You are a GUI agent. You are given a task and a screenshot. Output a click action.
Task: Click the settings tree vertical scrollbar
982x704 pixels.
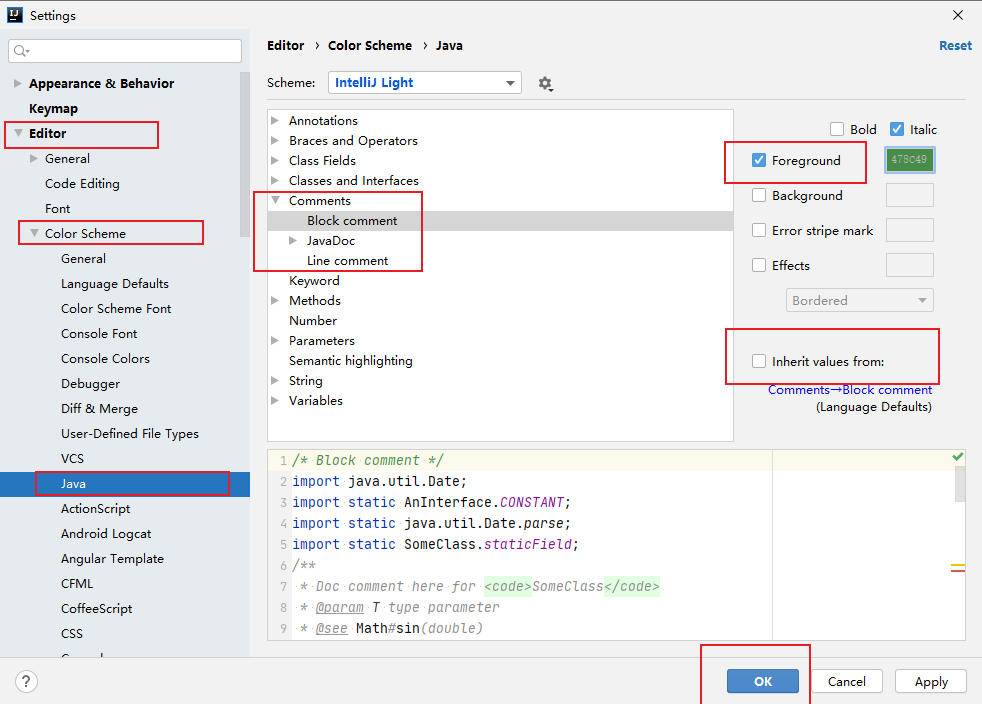(x=244, y=154)
